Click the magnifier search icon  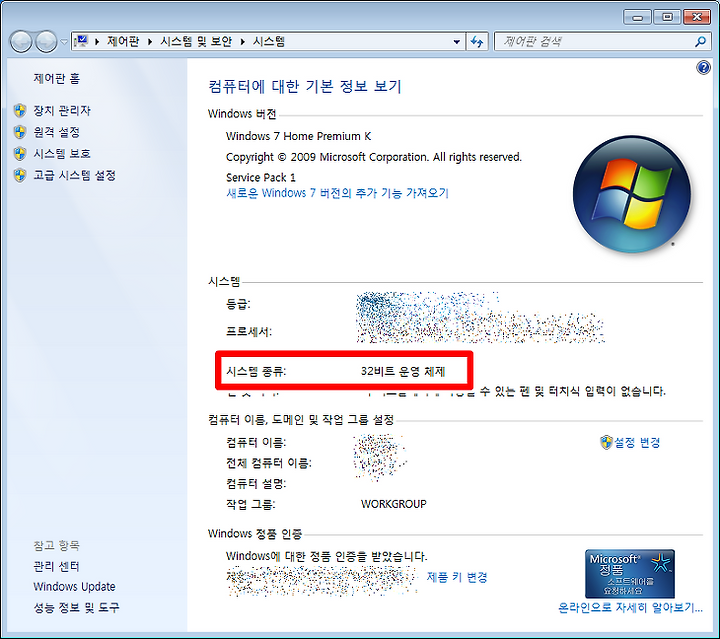pos(700,42)
